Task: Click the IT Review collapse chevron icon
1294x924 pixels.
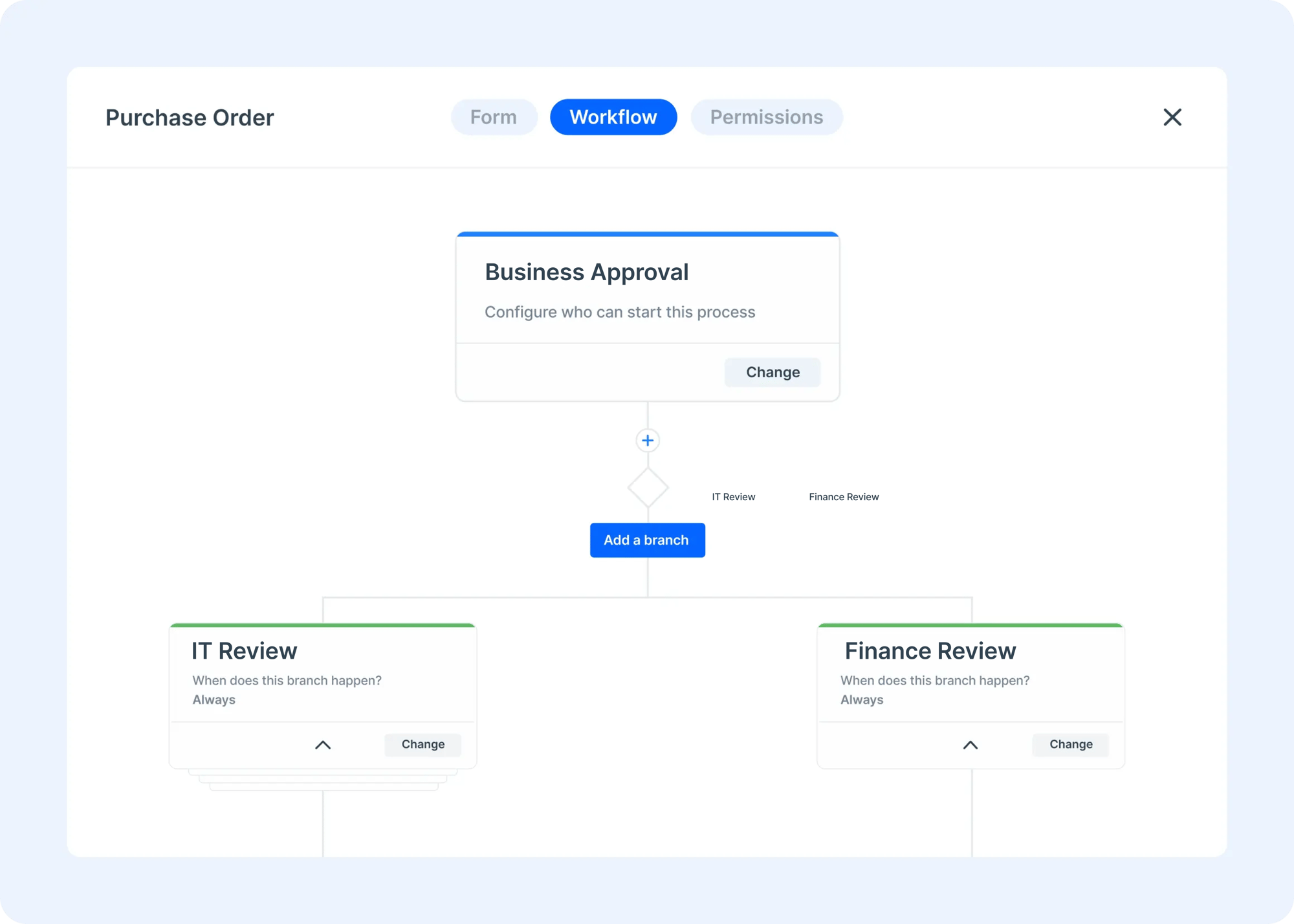Action: pos(322,745)
